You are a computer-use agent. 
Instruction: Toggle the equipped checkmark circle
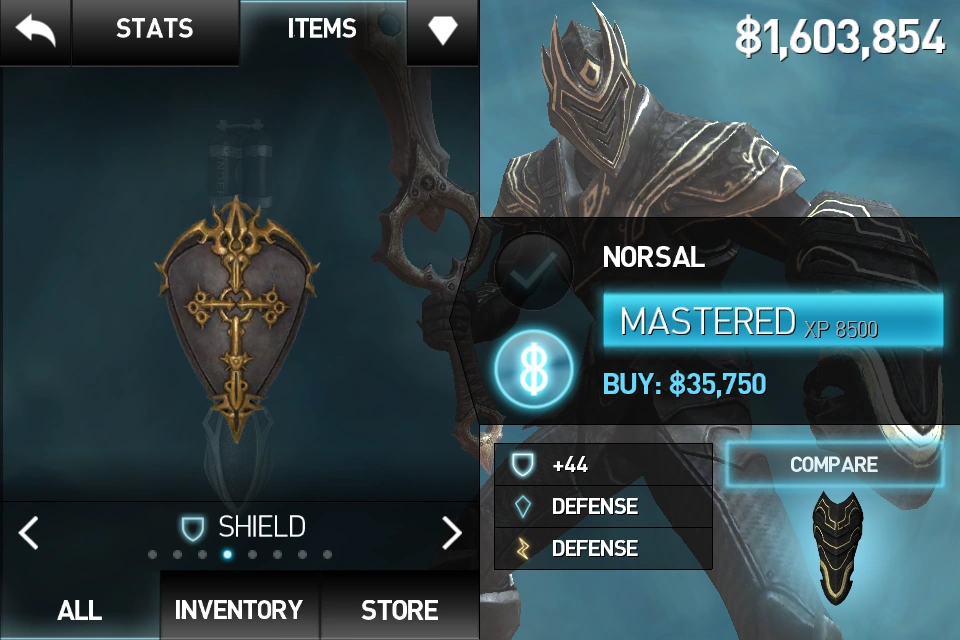[x=533, y=271]
